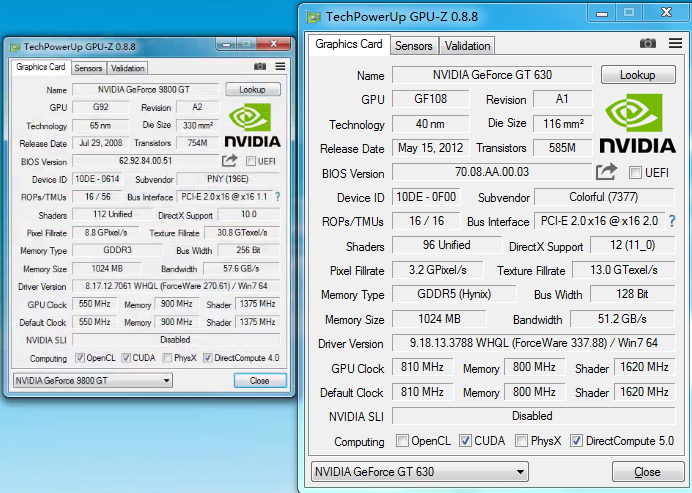Click Lookup button in GT 630 window

click(638, 75)
